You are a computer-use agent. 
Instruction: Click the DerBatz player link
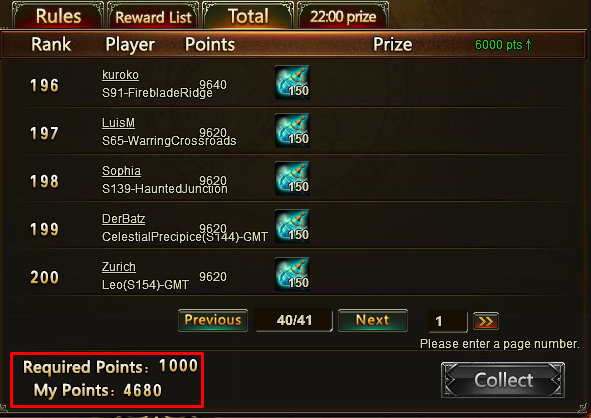pyautogui.click(x=124, y=219)
